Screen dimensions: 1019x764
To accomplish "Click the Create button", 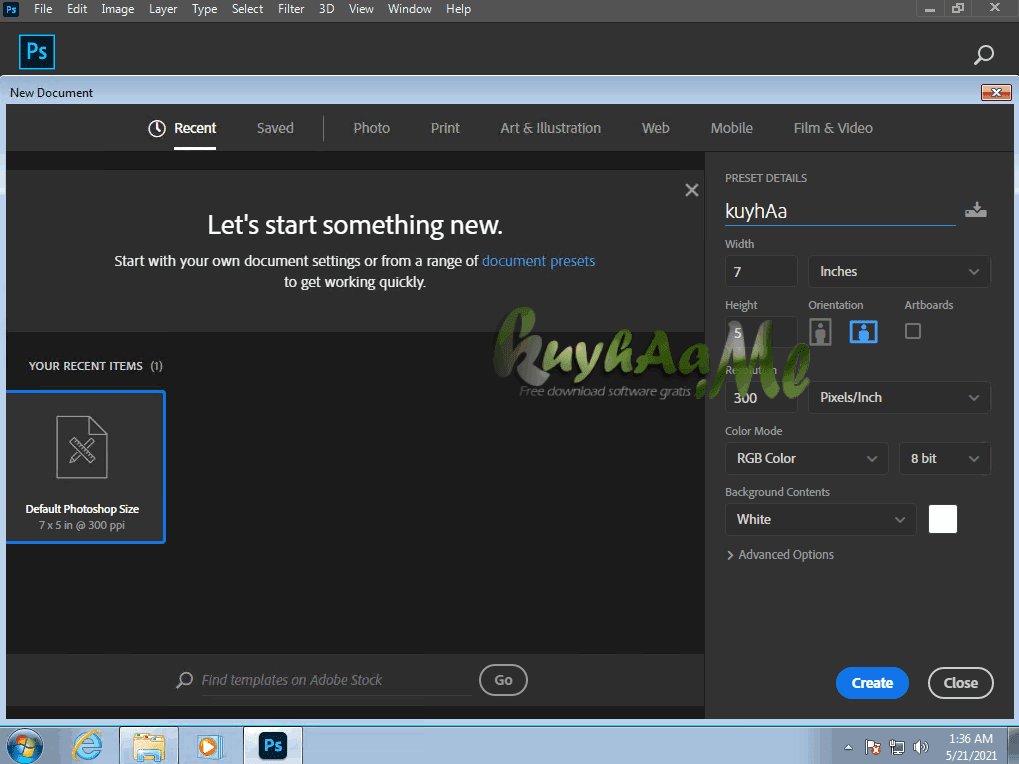I will (872, 683).
